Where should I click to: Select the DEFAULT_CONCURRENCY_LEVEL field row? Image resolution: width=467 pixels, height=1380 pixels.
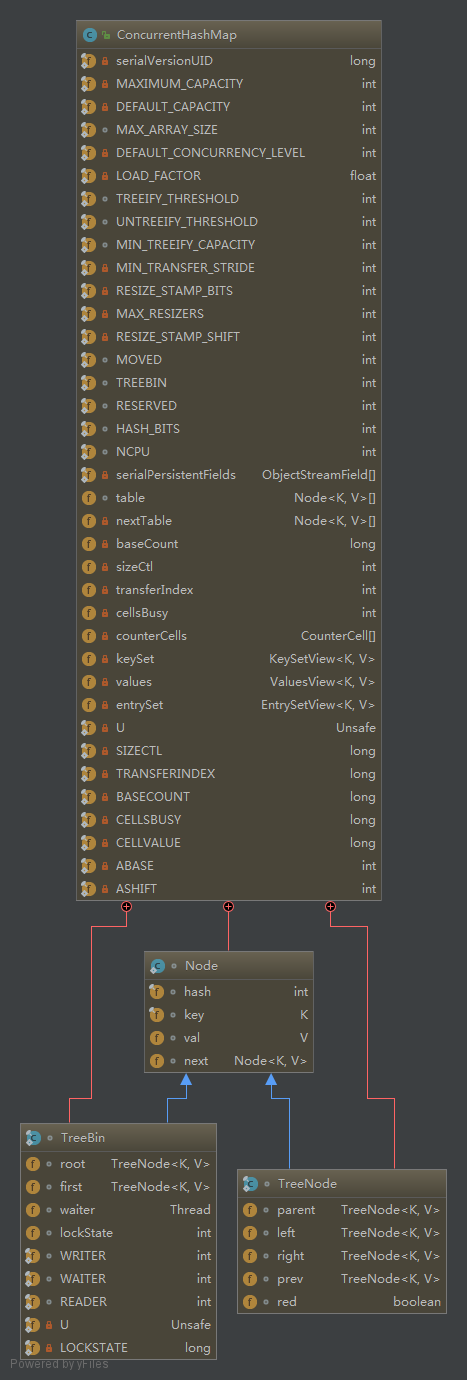229,153
